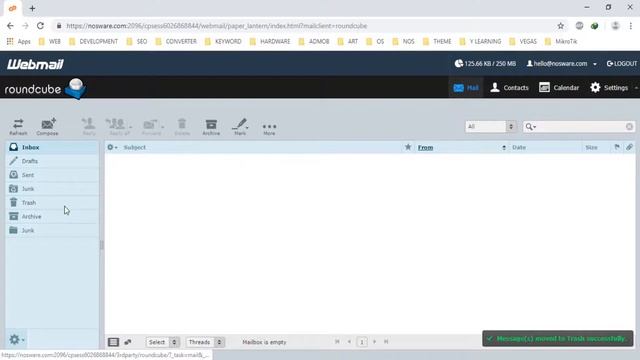The image size is (640, 360).
Task: Open the MikroTik bookmarks folder
Action: click(x=561, y=41)
